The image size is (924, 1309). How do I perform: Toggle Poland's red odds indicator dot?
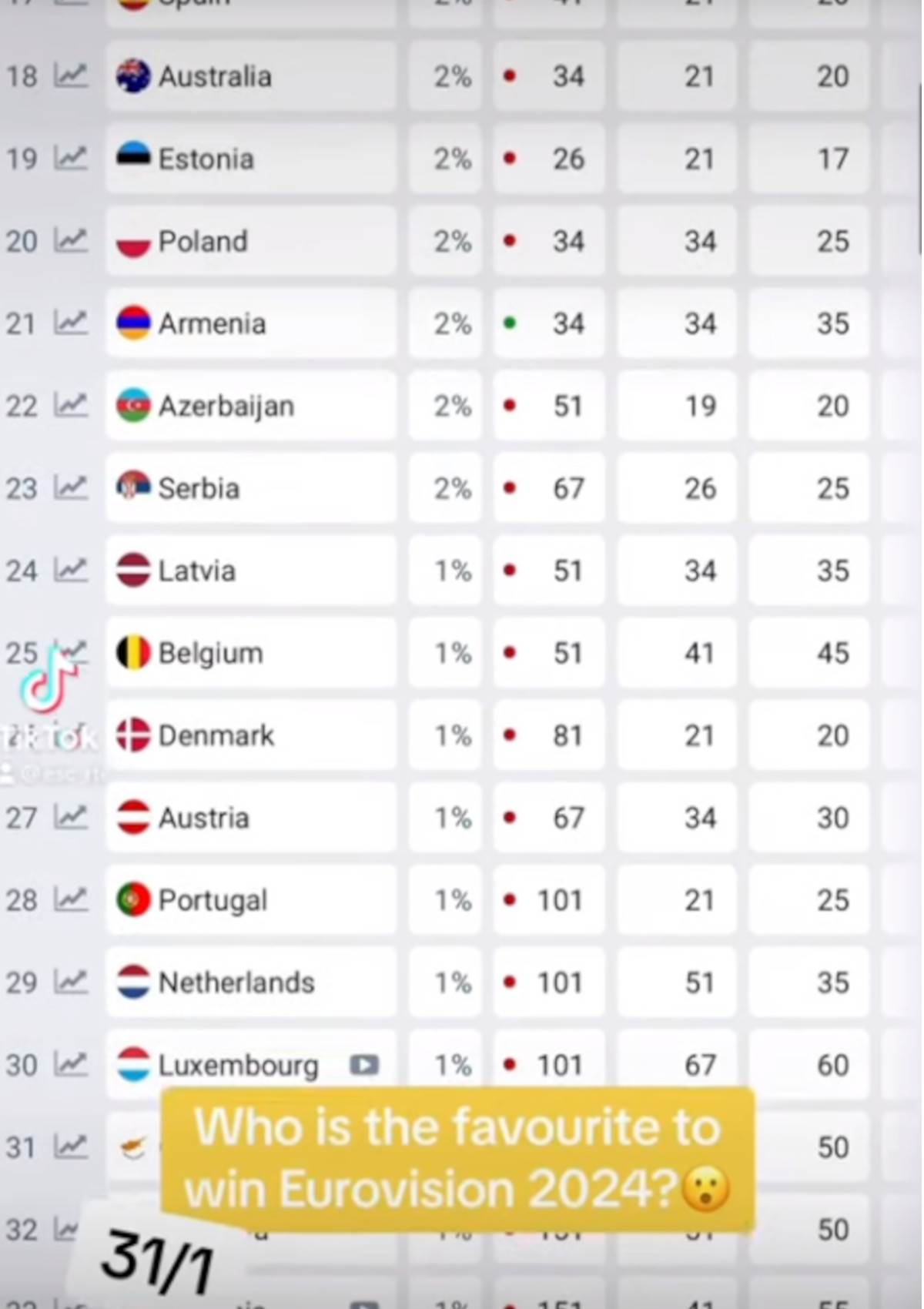510,241
